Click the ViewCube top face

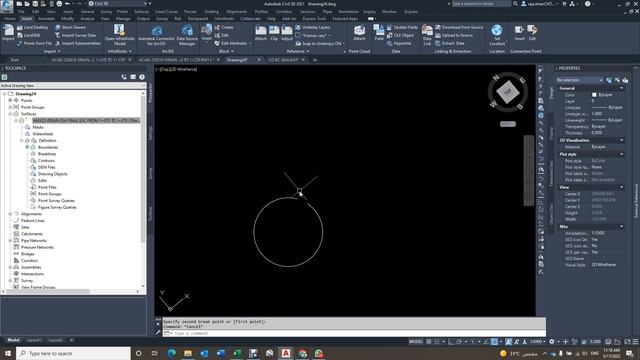pos(508,91)
